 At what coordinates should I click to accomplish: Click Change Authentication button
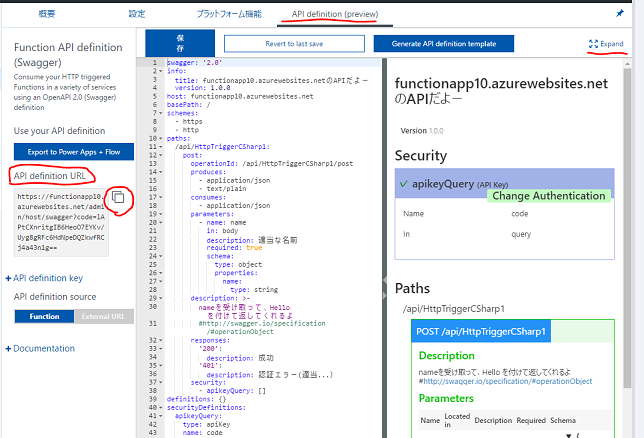point(549,196)
